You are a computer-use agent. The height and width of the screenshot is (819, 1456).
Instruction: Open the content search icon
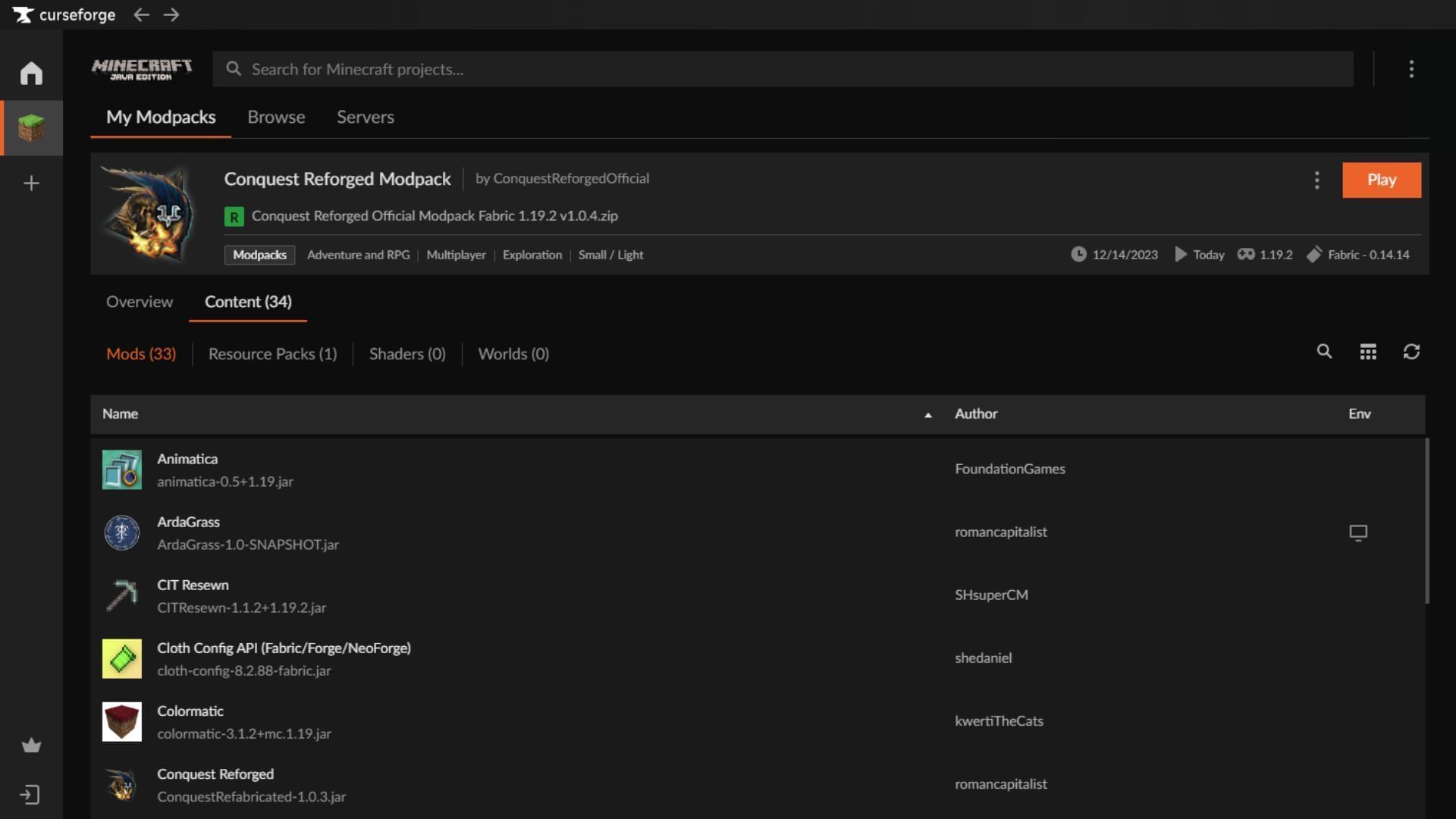pos(1324,352)
